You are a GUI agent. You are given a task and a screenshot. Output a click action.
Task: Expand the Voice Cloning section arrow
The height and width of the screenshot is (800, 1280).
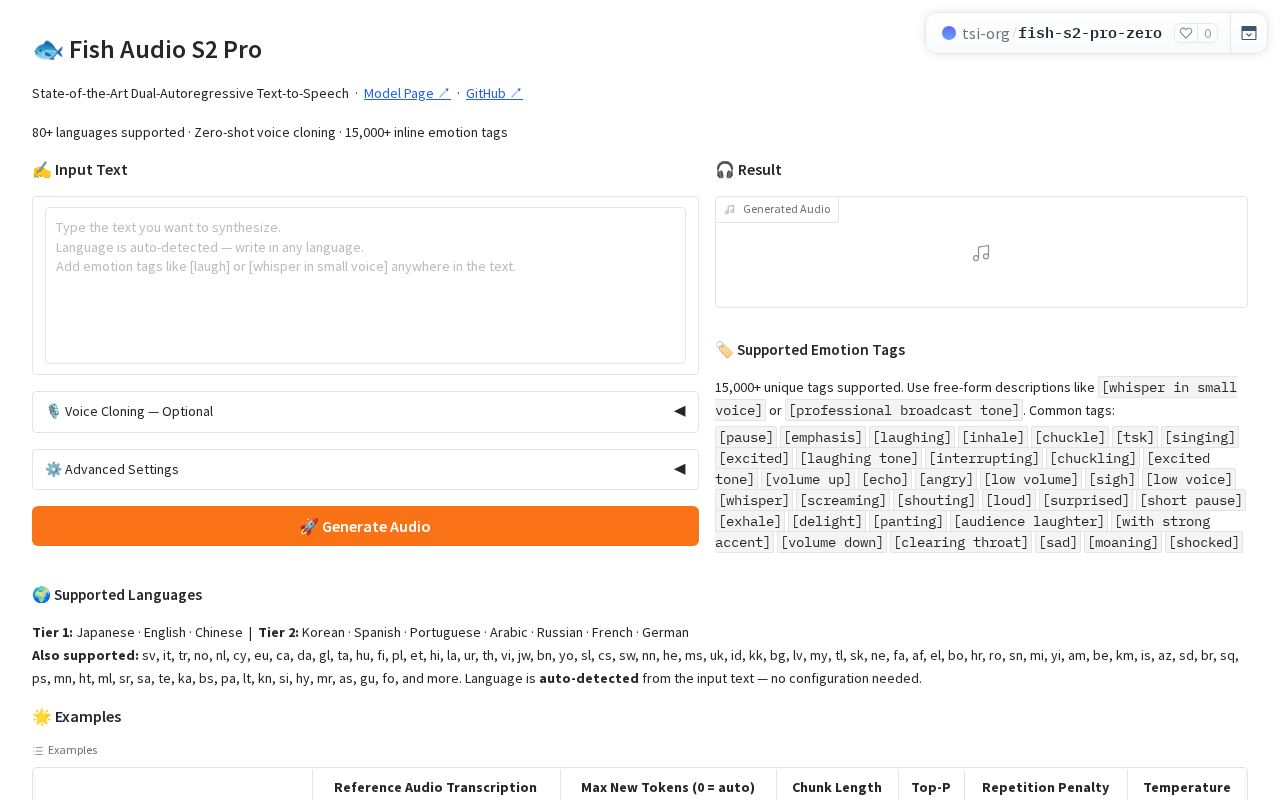pyautogui.click(x=680, y=411)
